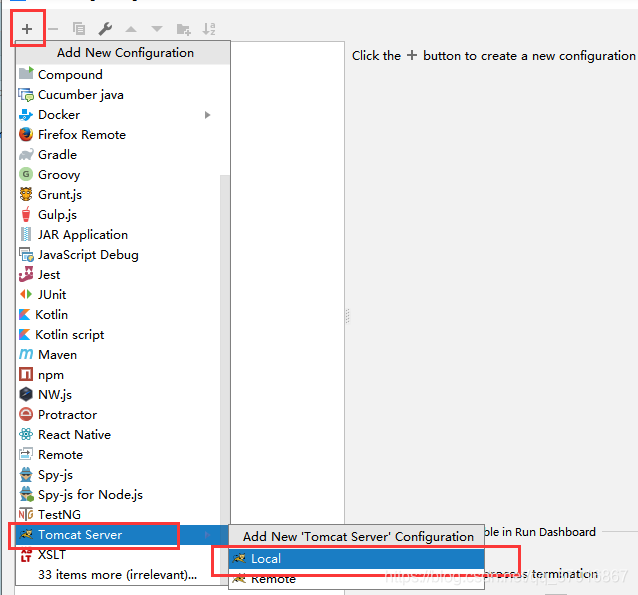Open Edit Templates wrench icon

coord(105,28)
